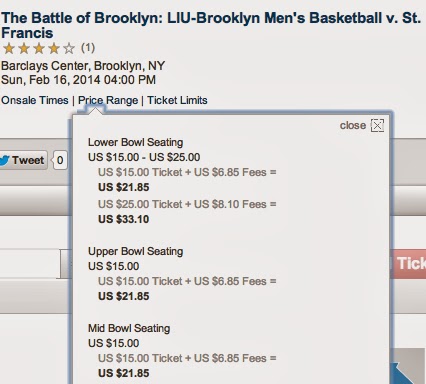Click the second rating star
426x384 pixels.
tap(24, 49)
